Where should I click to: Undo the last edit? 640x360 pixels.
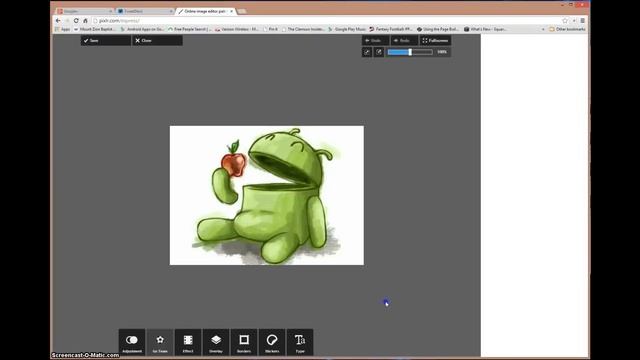375,40
